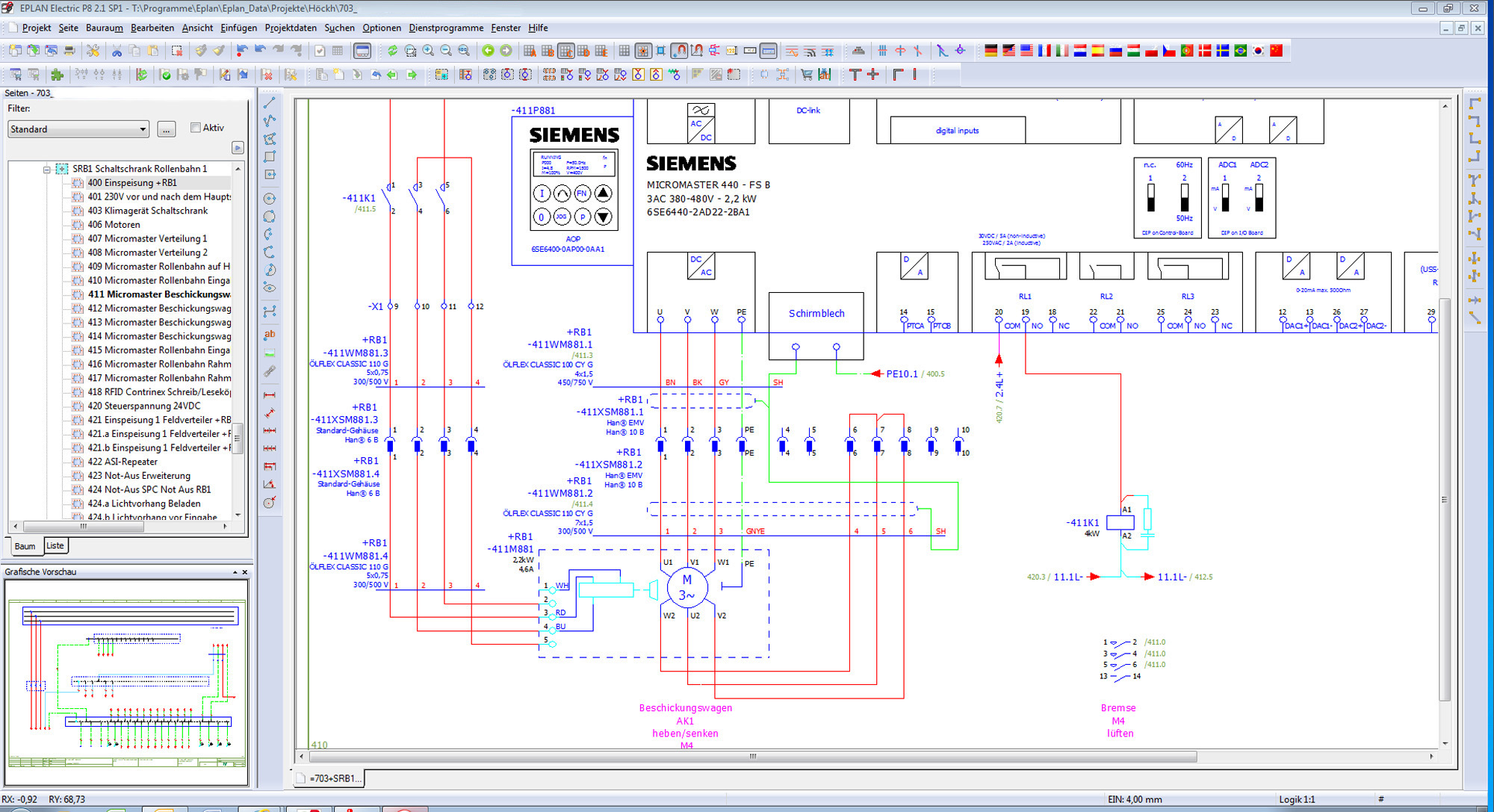Toggle the Aktiv filter checkbox
Viewport: 1494px width, 812px height.
click(196, 128)
